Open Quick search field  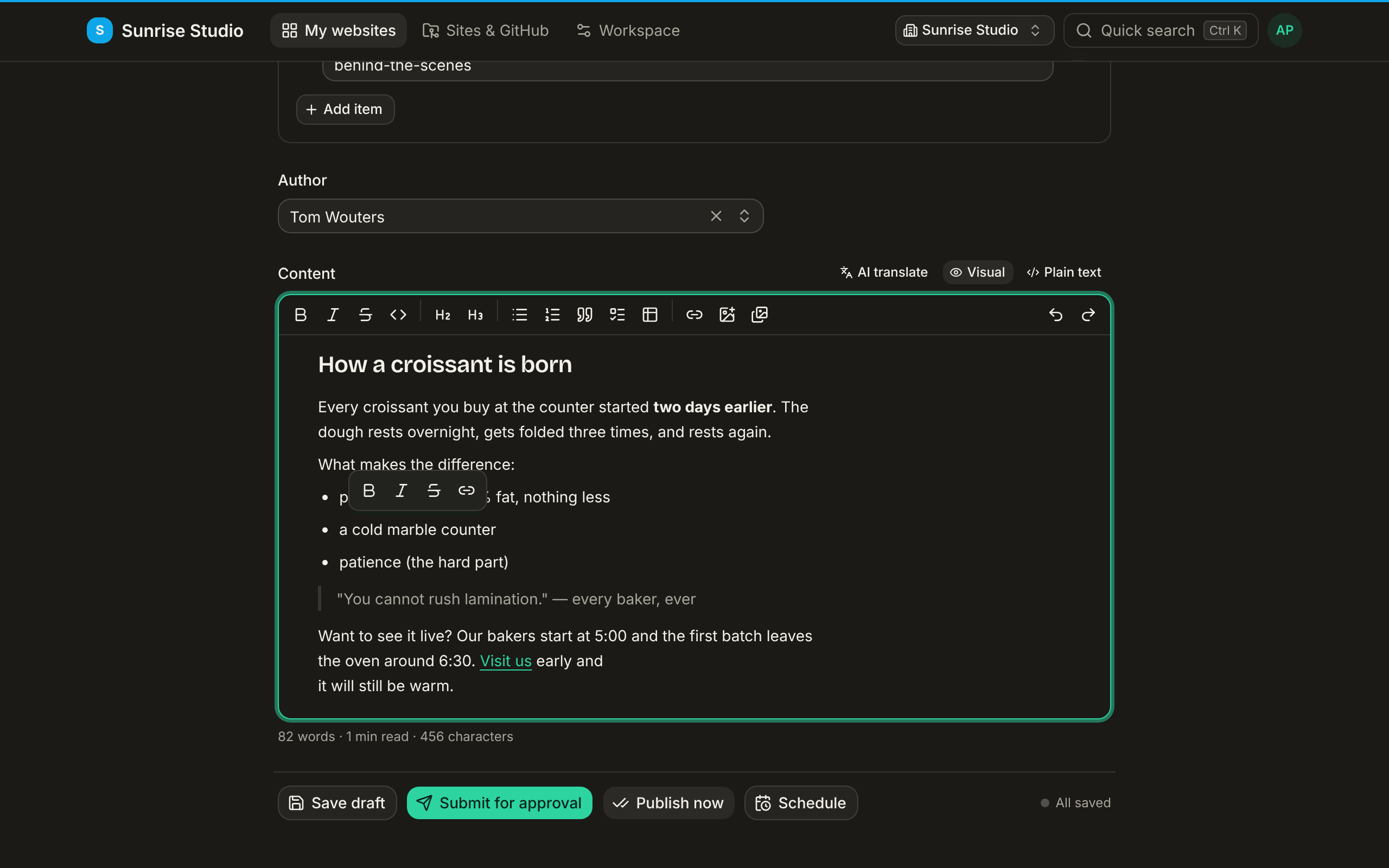pos(1161,30)
